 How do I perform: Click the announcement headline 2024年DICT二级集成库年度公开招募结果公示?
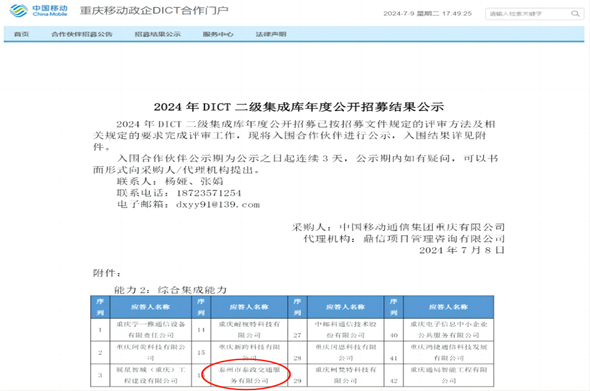(299, 107)
